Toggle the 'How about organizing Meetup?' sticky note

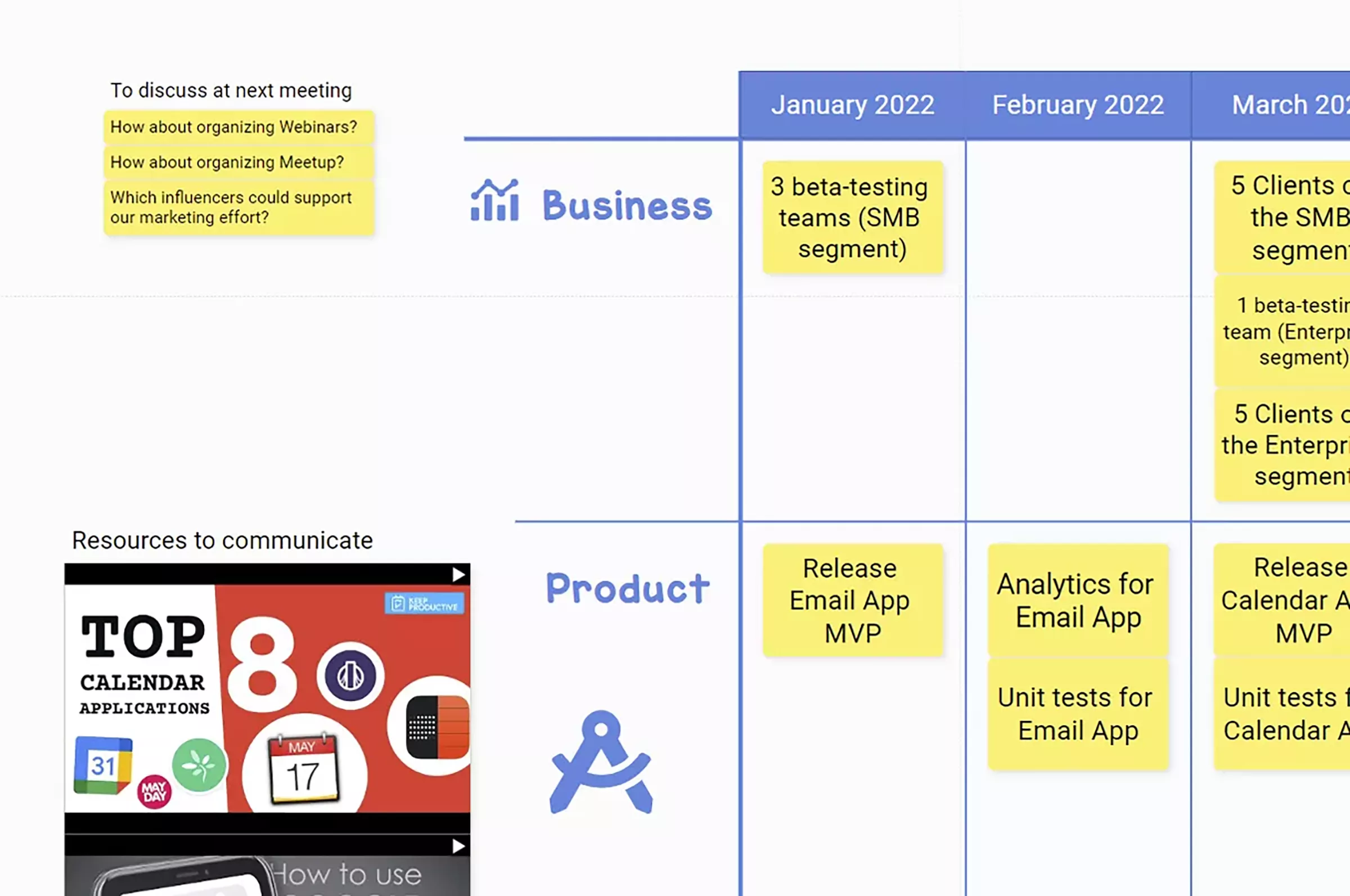(228, 162)
